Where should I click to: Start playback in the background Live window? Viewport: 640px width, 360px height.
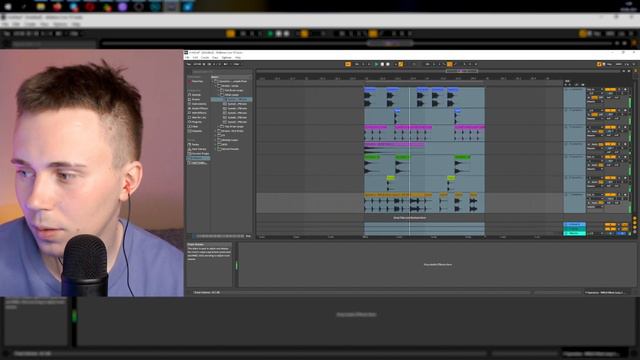270,33
